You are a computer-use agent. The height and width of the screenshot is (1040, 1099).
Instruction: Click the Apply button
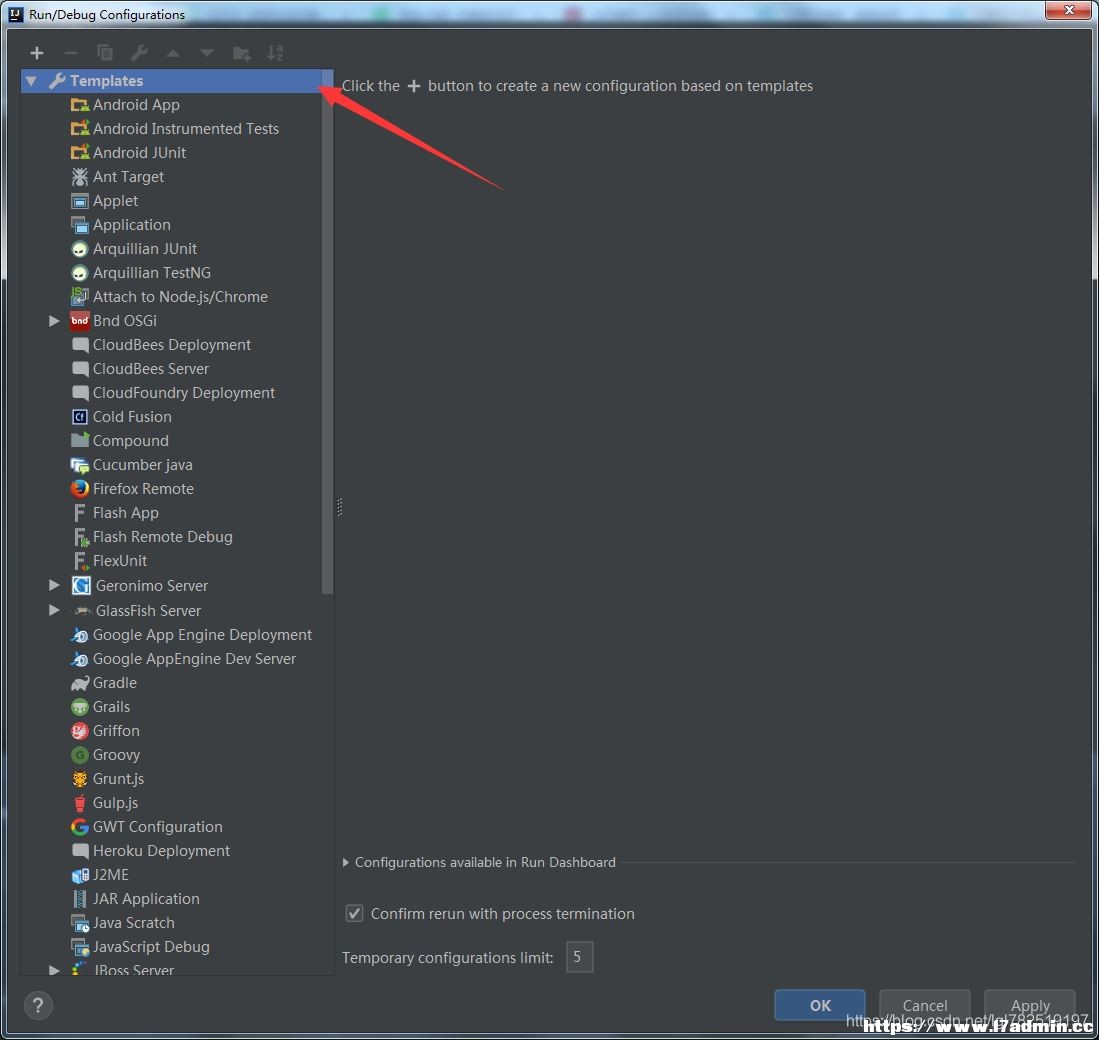click(1030, 1006)
